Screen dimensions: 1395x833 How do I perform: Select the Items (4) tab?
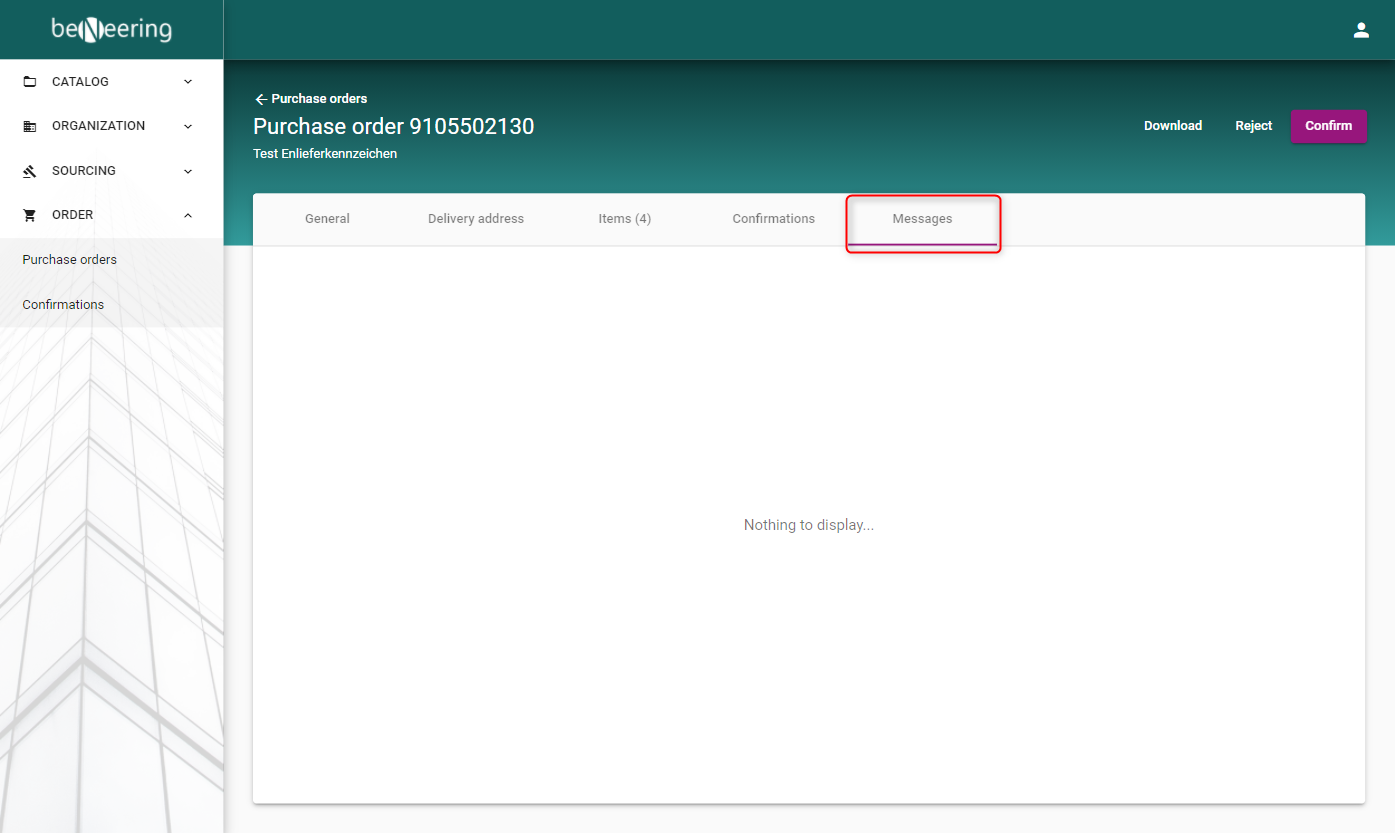point(624,219)
